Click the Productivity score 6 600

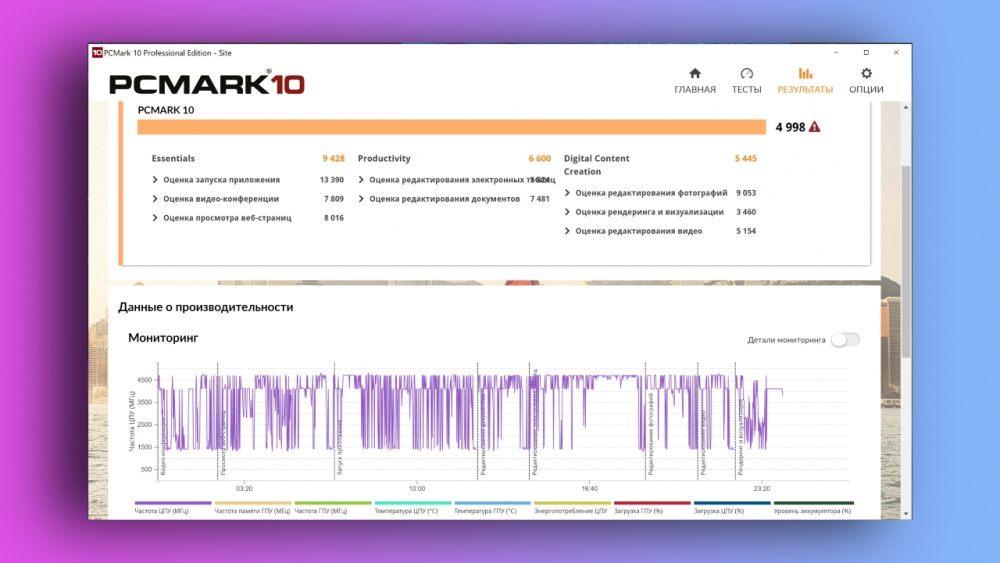point(539,158)
